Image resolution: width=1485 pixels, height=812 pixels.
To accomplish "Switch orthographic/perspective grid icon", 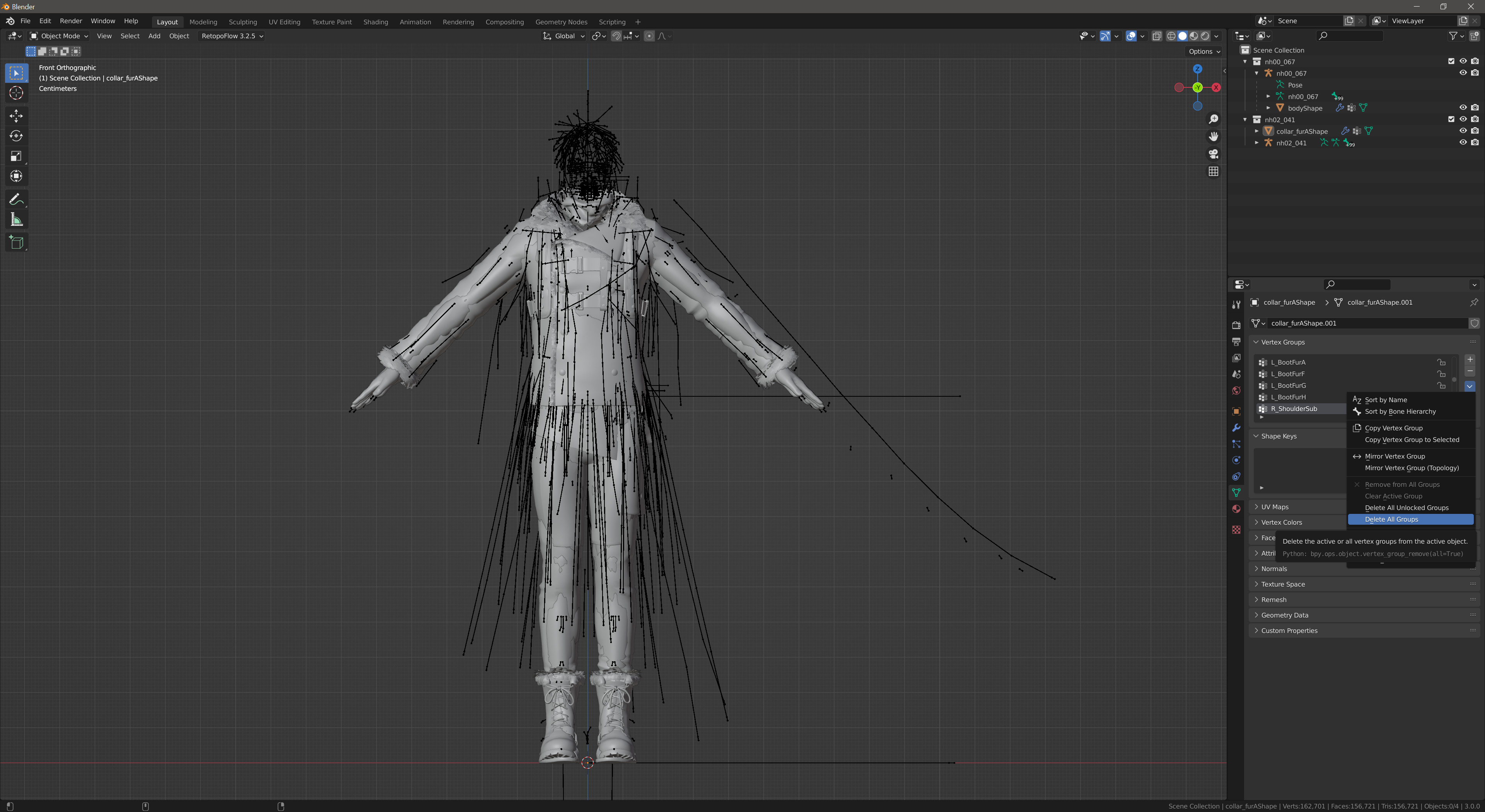I will 1214,172.
